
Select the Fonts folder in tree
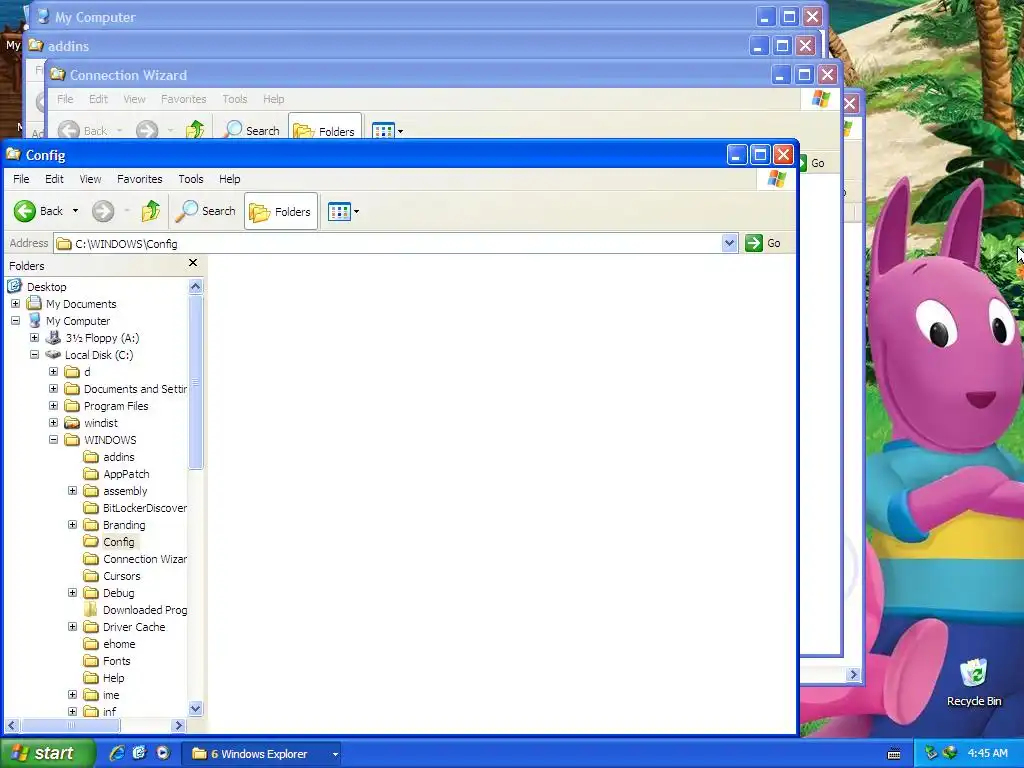tap(116, 660)
